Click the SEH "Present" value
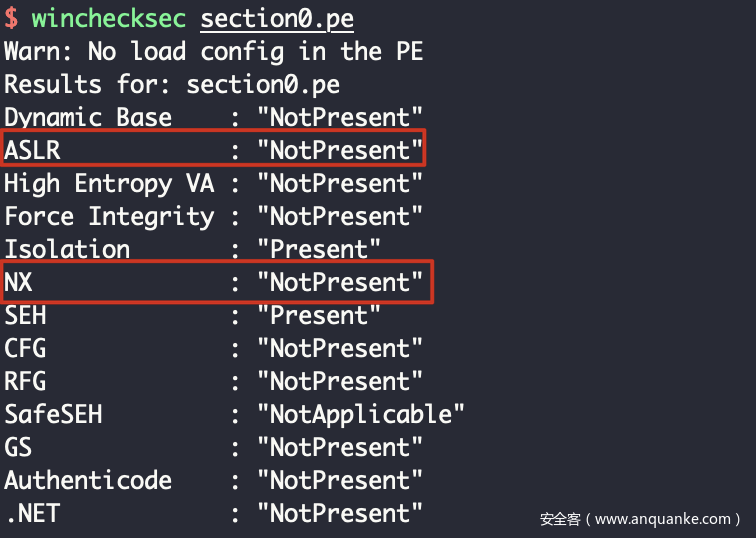The image size is (756, 538). (319, 316)
